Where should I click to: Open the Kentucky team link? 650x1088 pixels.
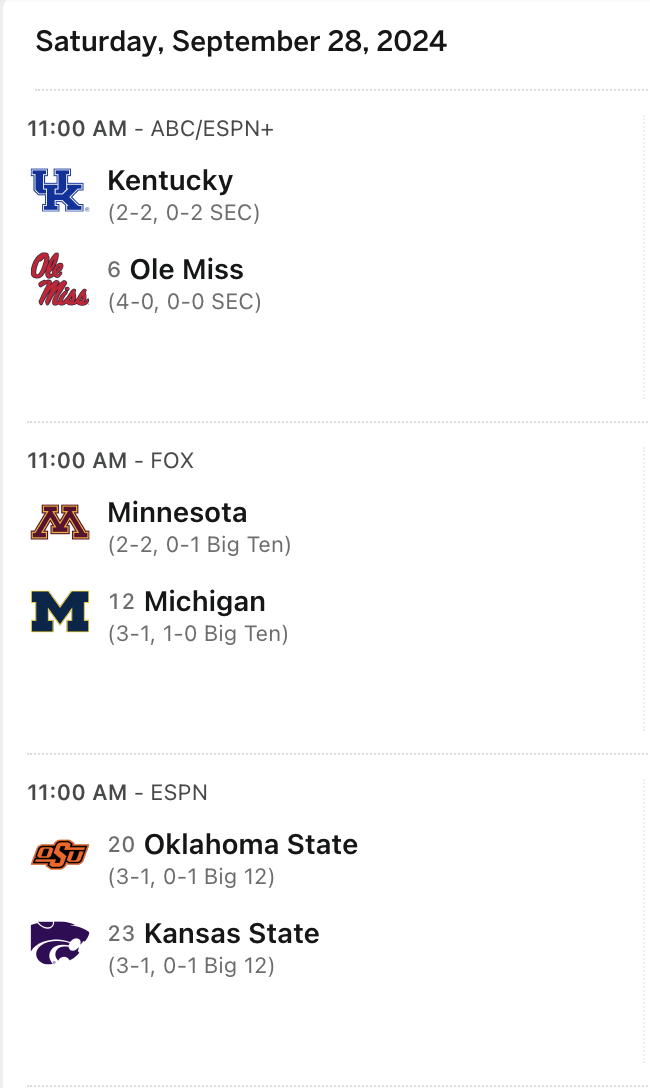[170, 180]
